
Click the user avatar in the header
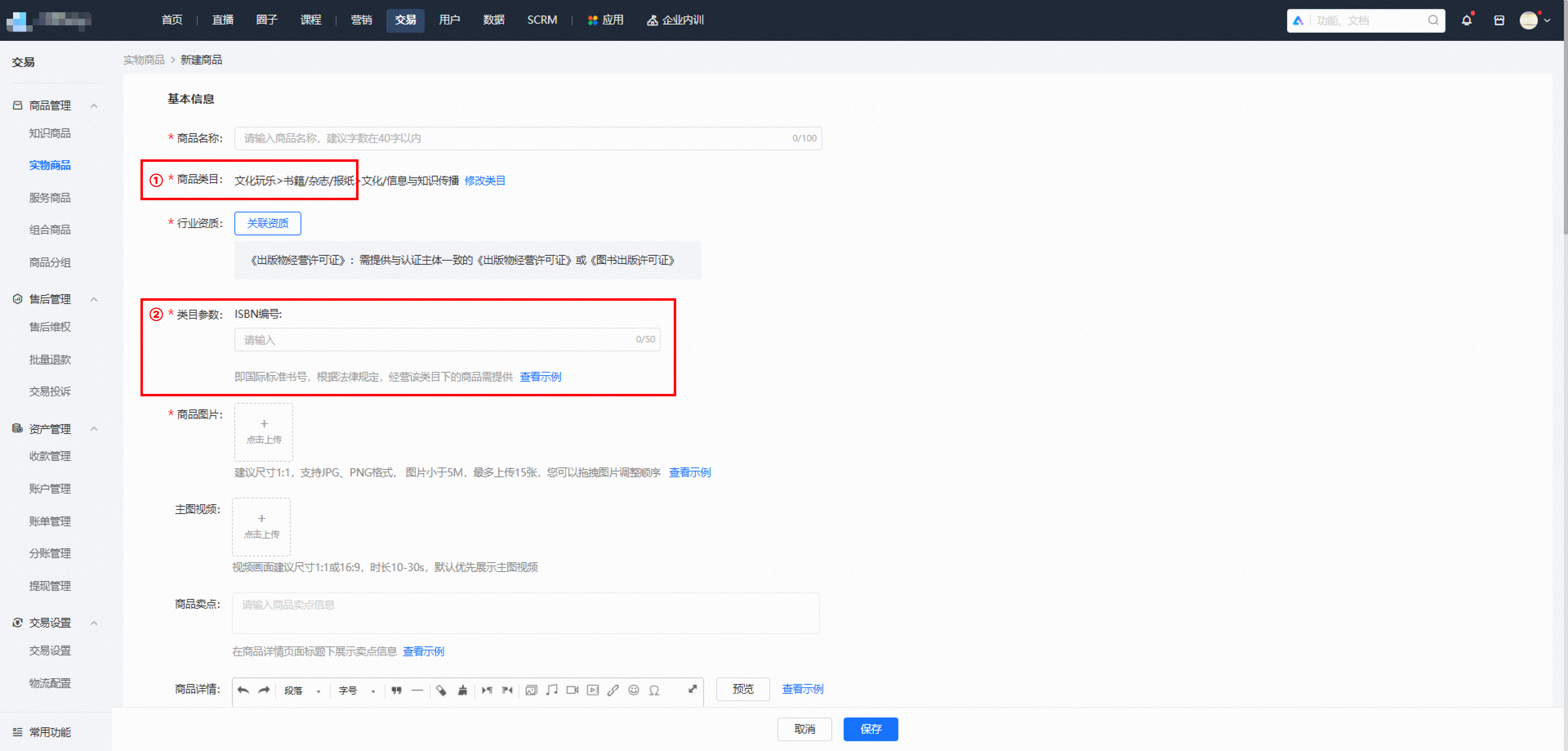coord(1528,20)
